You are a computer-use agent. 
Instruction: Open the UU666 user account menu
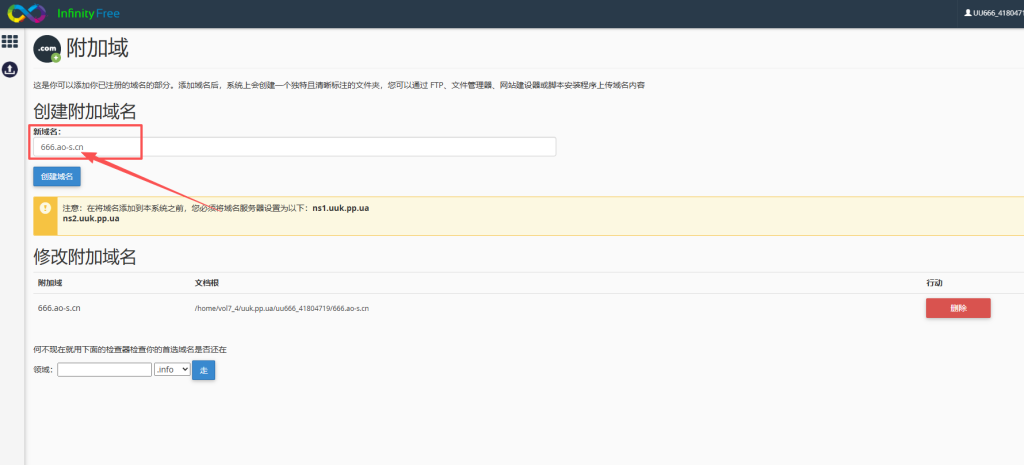(x=993, y=13)
